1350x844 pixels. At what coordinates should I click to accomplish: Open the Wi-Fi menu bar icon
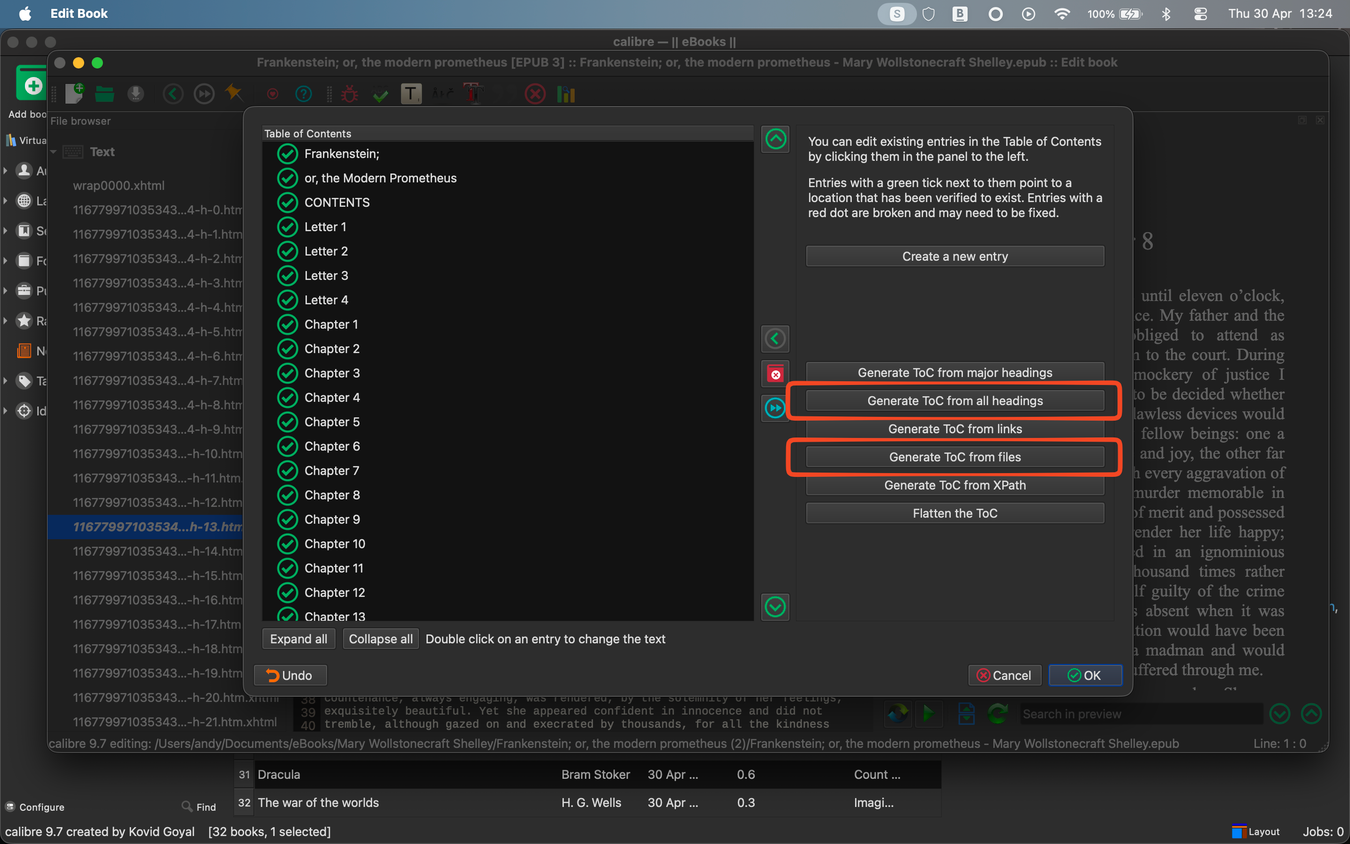click(1062, 14)
